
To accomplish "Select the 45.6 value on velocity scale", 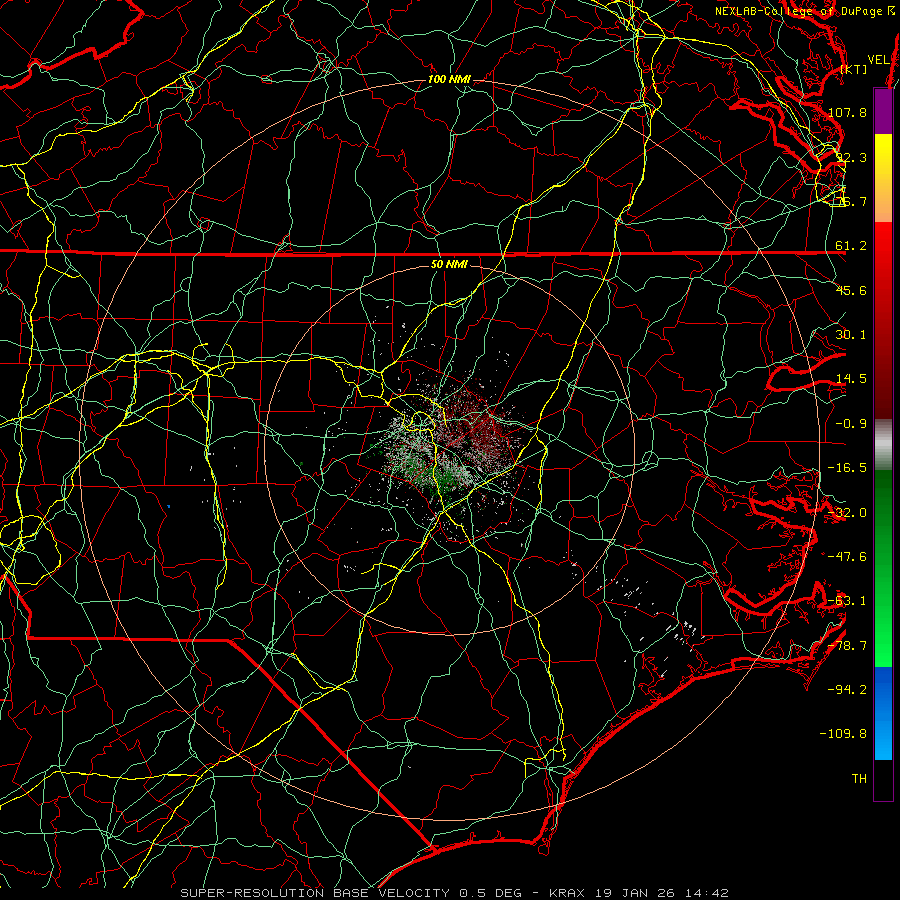I will [851, 290].
